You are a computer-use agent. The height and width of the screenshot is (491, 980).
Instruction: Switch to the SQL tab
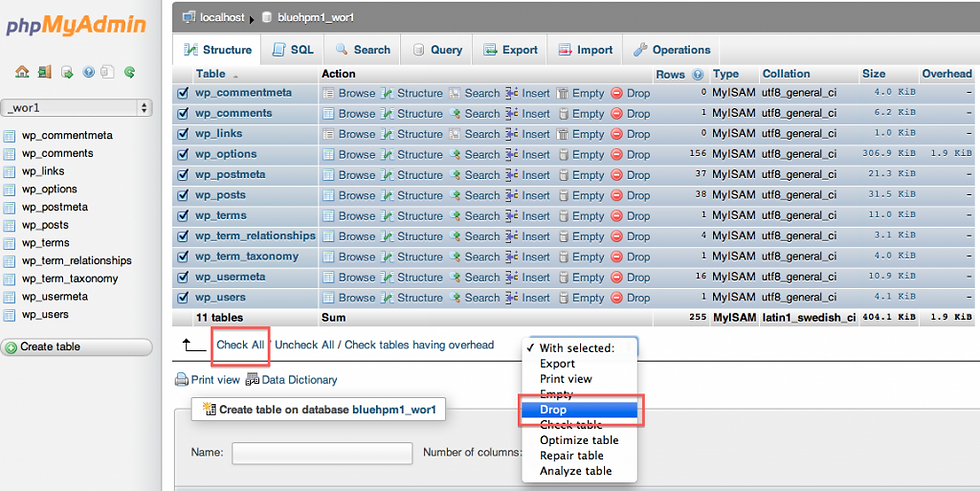coord(293,50)
